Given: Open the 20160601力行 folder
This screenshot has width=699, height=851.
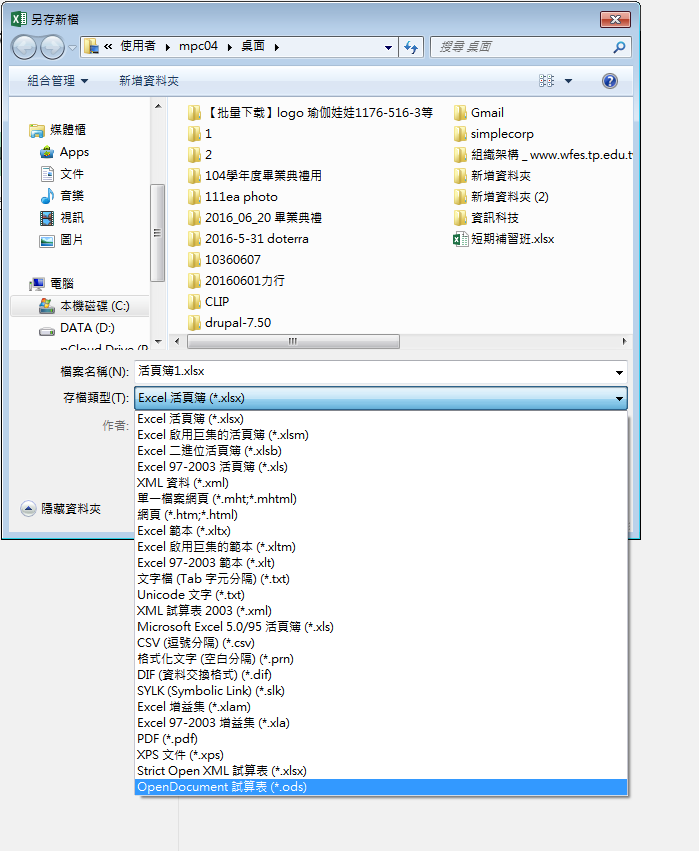Looking at the screenshot, I should [236, 281].
